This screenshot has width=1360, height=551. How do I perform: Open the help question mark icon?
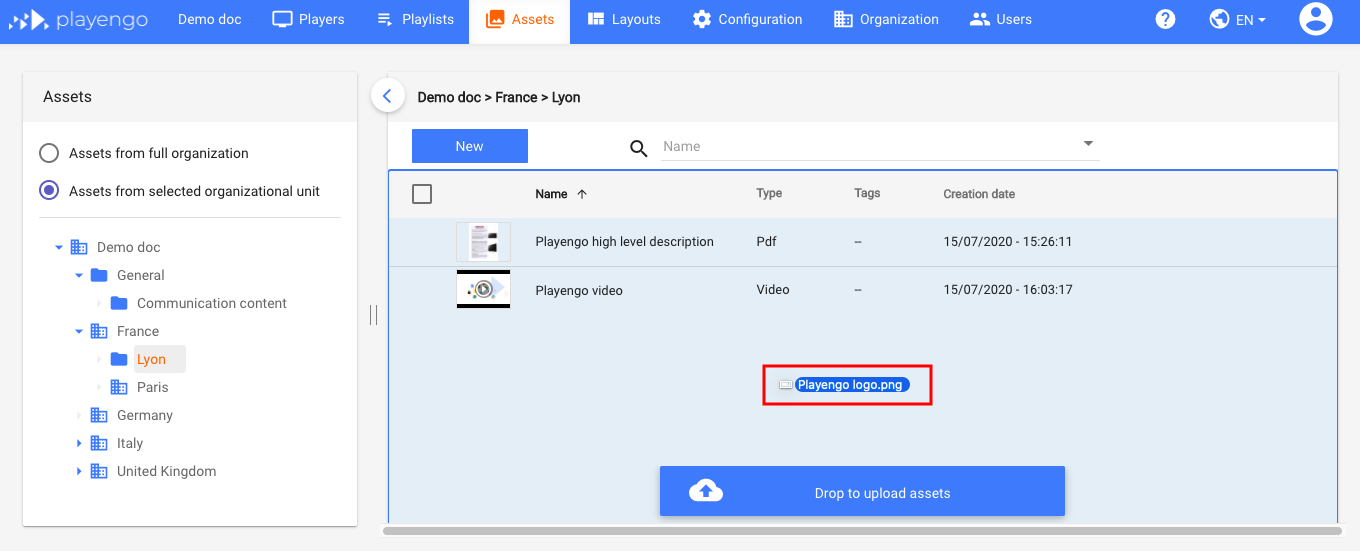pos(1165,19)
